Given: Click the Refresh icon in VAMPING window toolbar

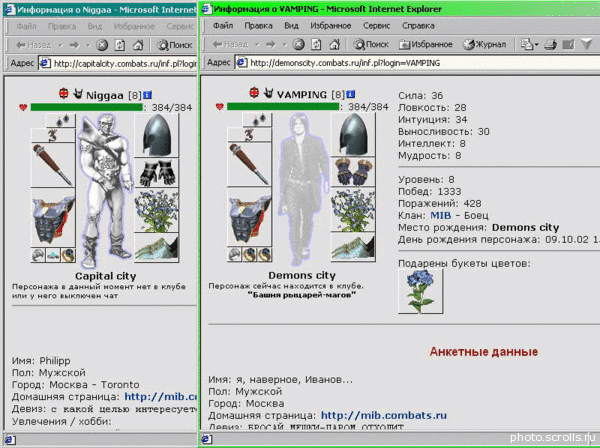Looking at the screenshot, I should (x=316, y=45).
